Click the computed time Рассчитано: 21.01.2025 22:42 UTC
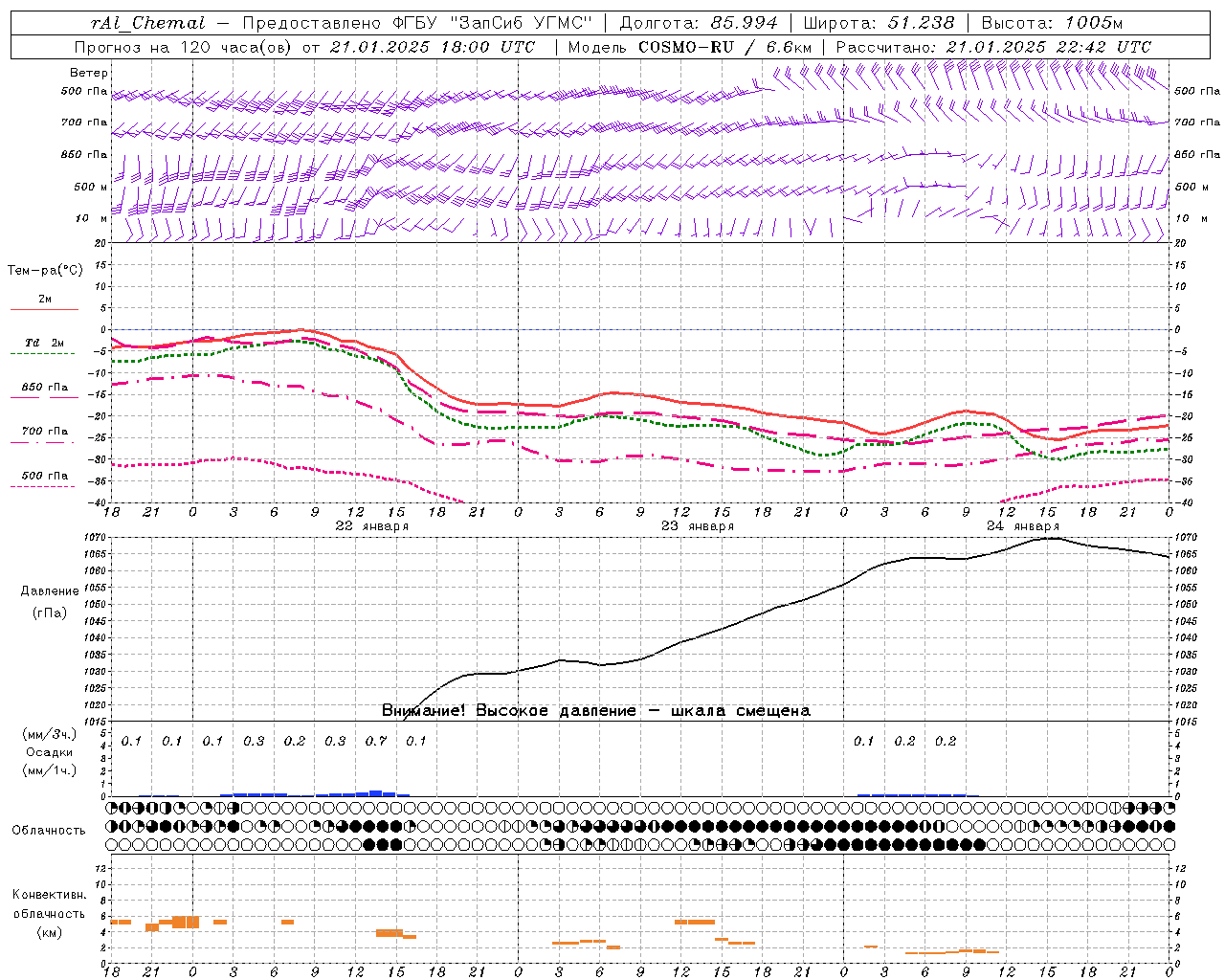 pos(994,47)
